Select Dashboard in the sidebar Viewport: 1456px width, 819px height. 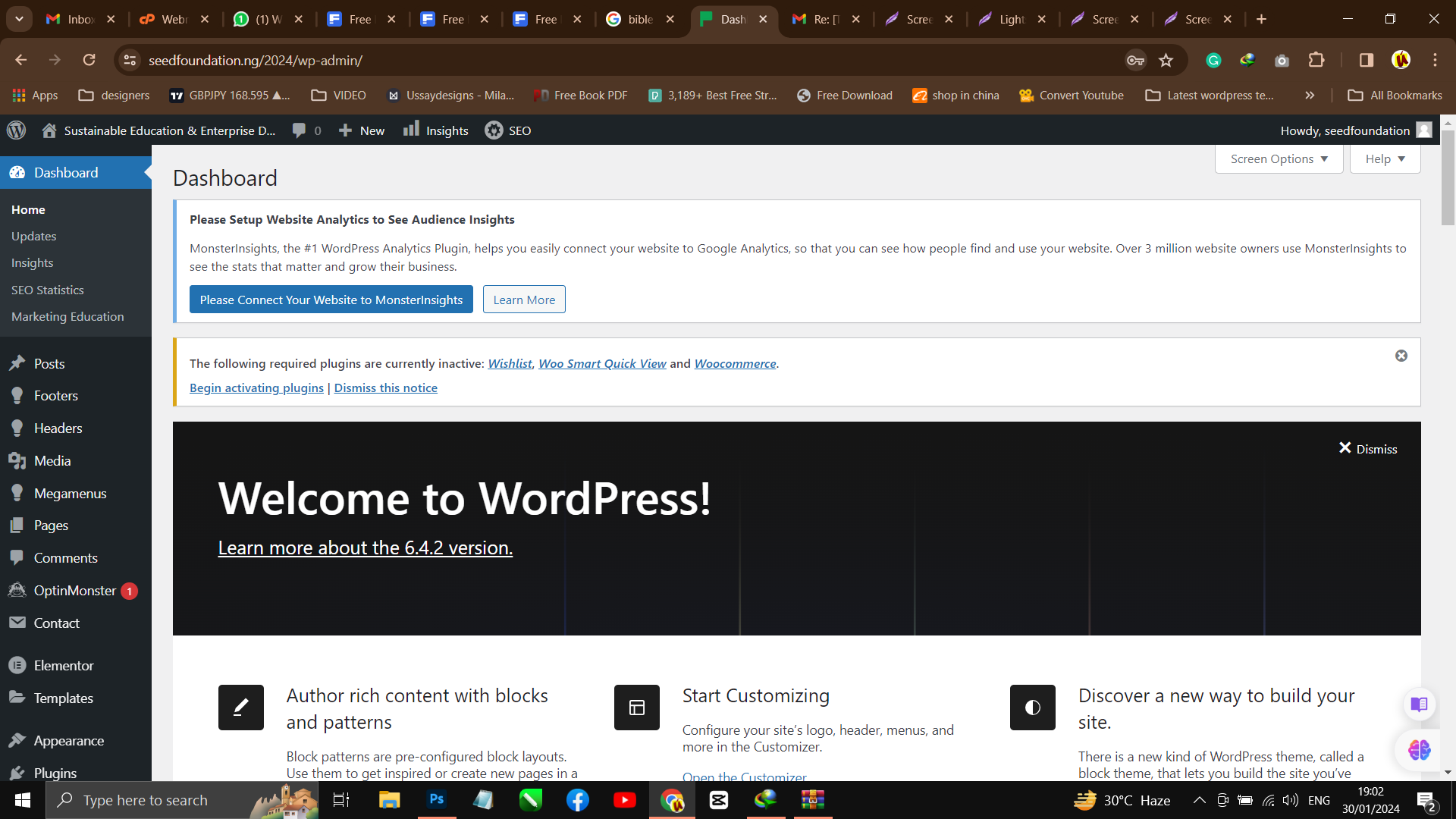(x=76, y=173)
